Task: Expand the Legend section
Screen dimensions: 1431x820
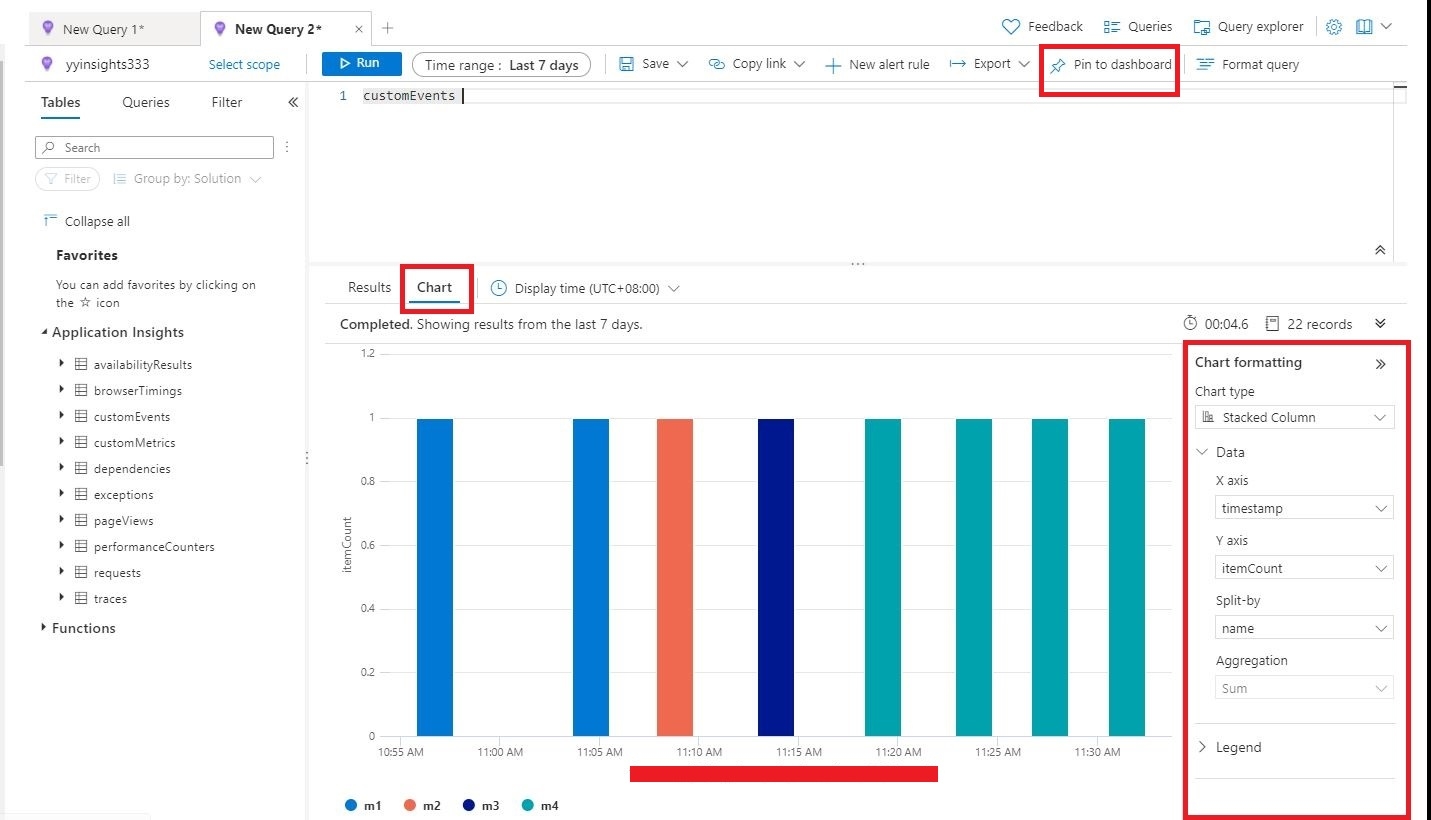Action: coord(1202,747)
